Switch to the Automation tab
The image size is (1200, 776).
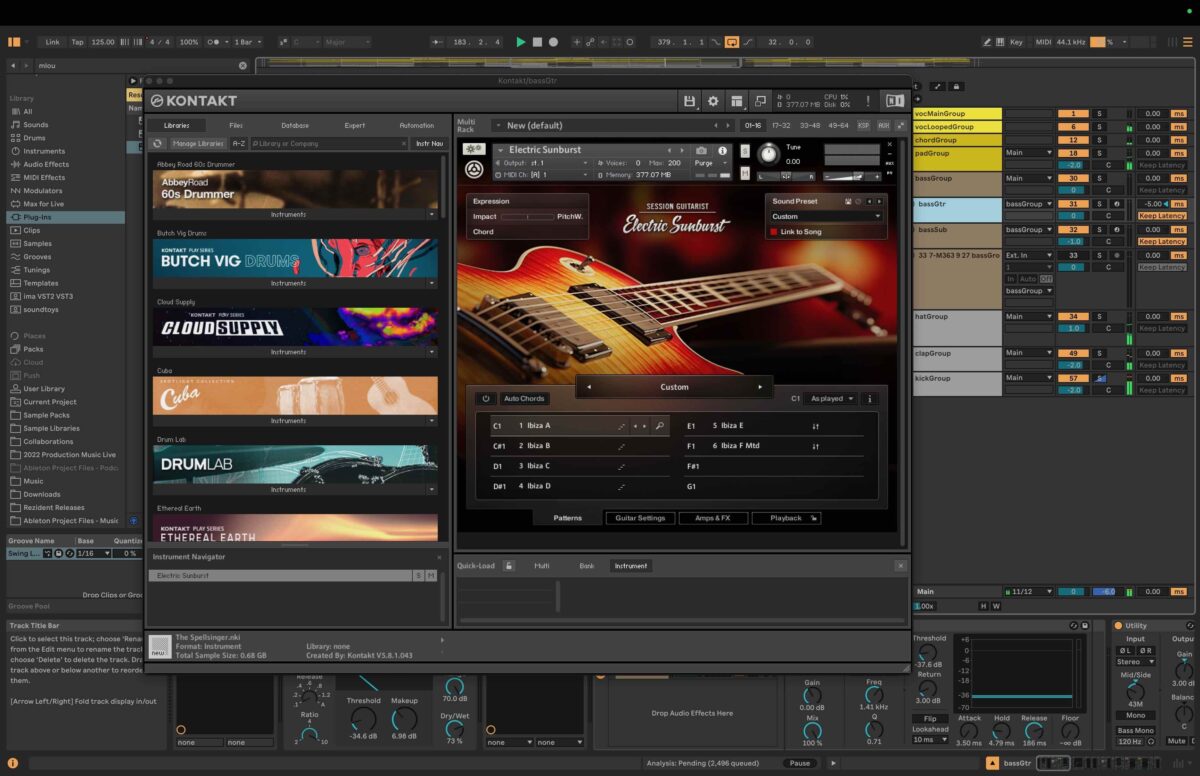click(416, 125)
